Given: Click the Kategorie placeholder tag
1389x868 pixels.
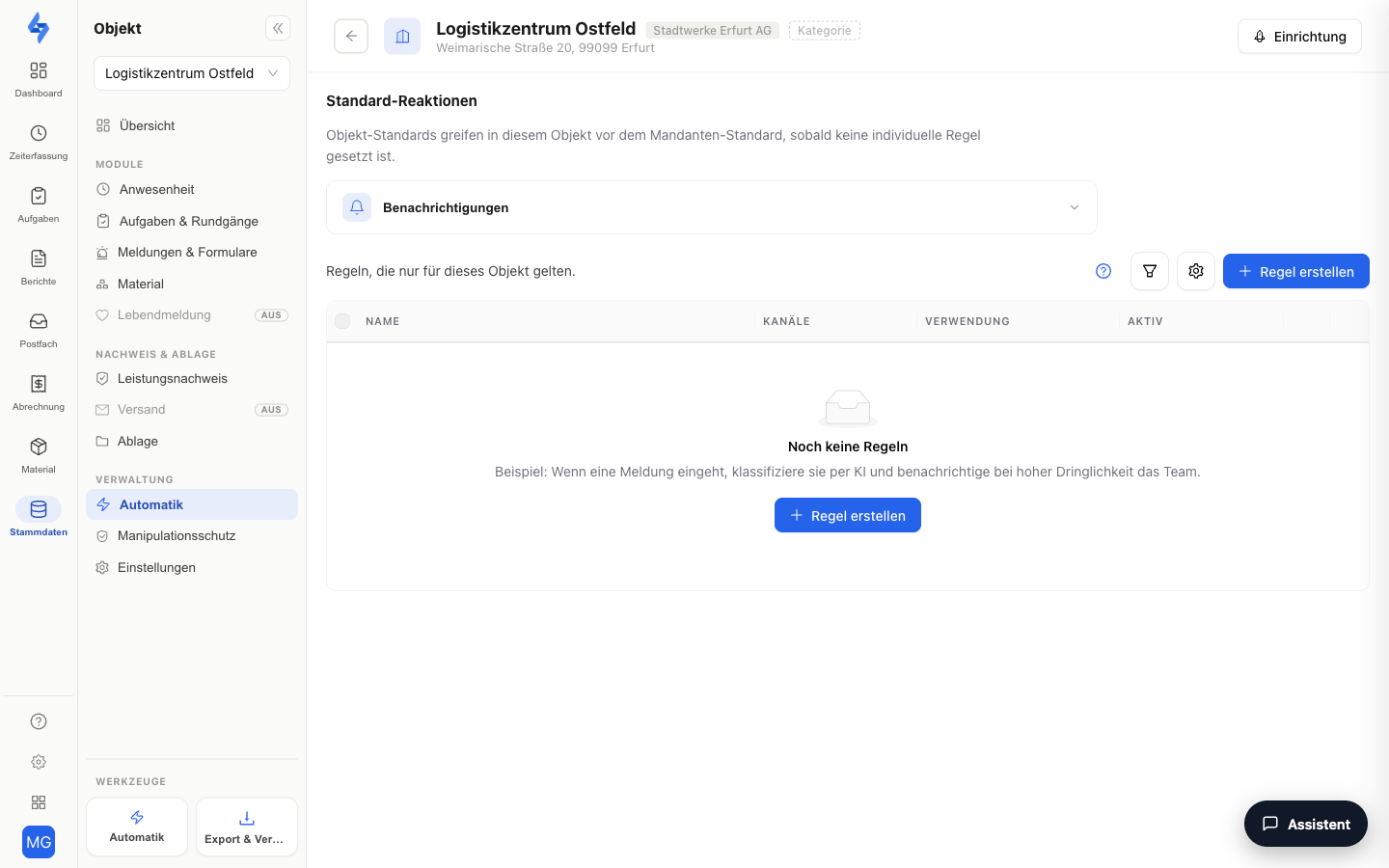Looking at the screenshot, I should pyautogui.click(x=825, y=31).
